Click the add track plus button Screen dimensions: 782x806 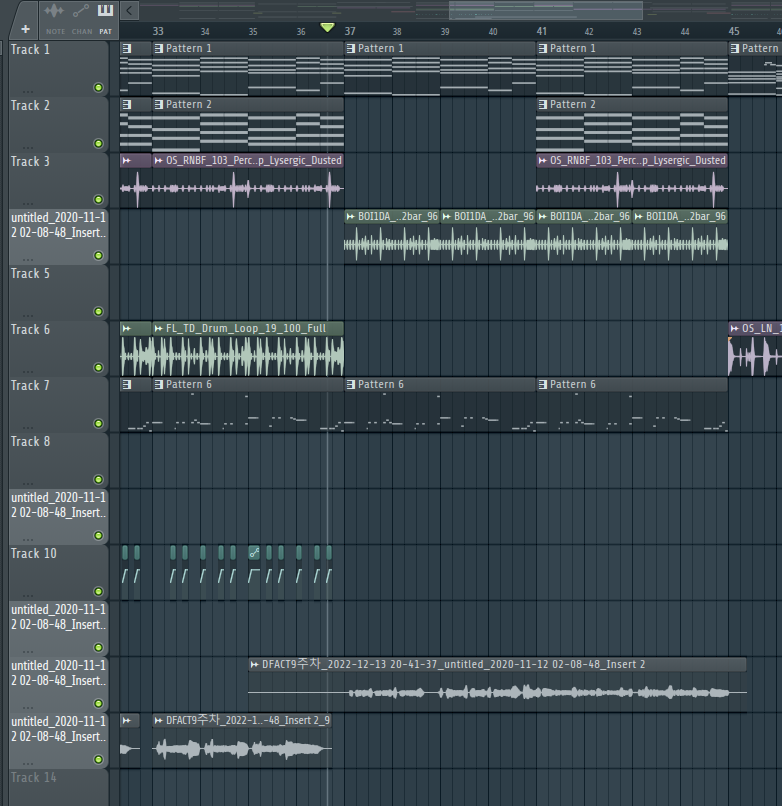tap(25, 29)
